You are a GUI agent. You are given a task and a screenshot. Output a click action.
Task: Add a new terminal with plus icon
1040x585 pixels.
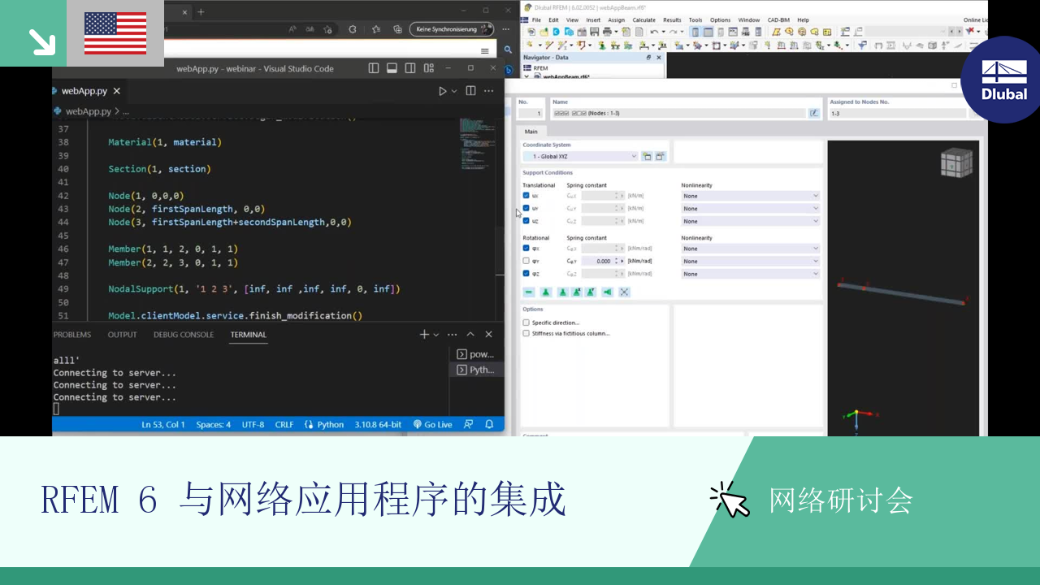pyautogui.click(x=424, y=334)
